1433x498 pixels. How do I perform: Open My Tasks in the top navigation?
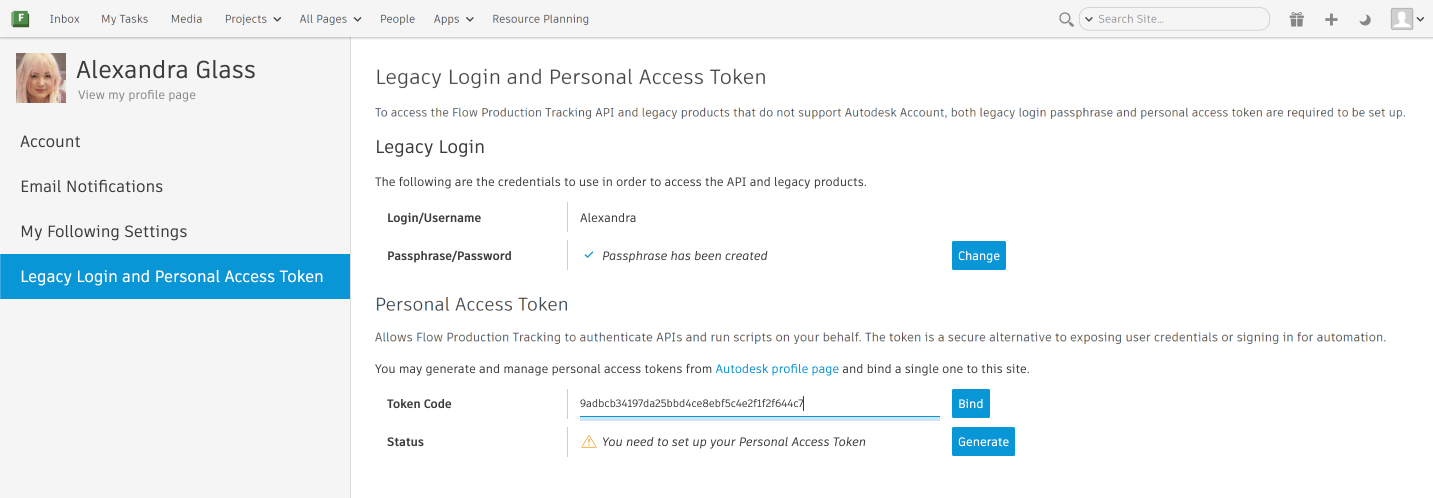[125, 19]
